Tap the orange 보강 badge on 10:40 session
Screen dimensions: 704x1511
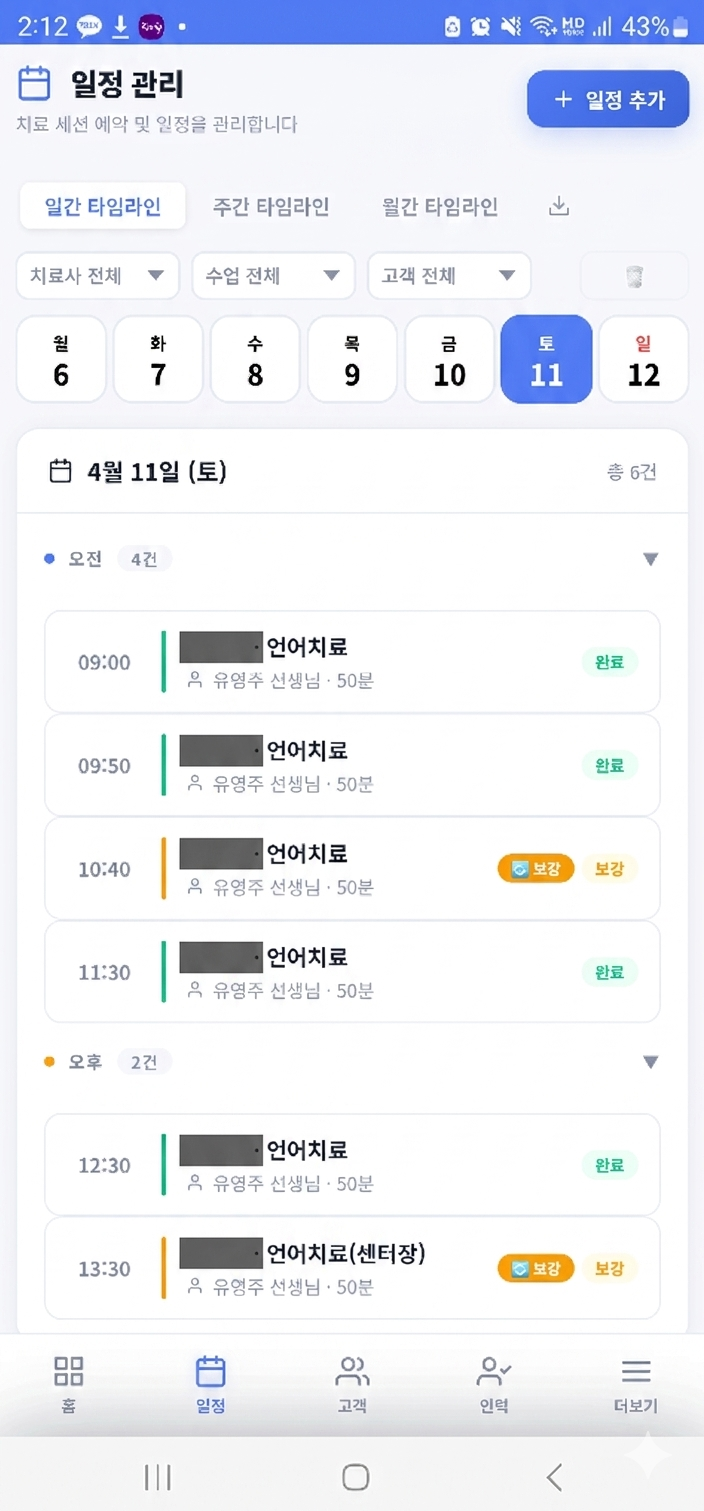[536, 869]
